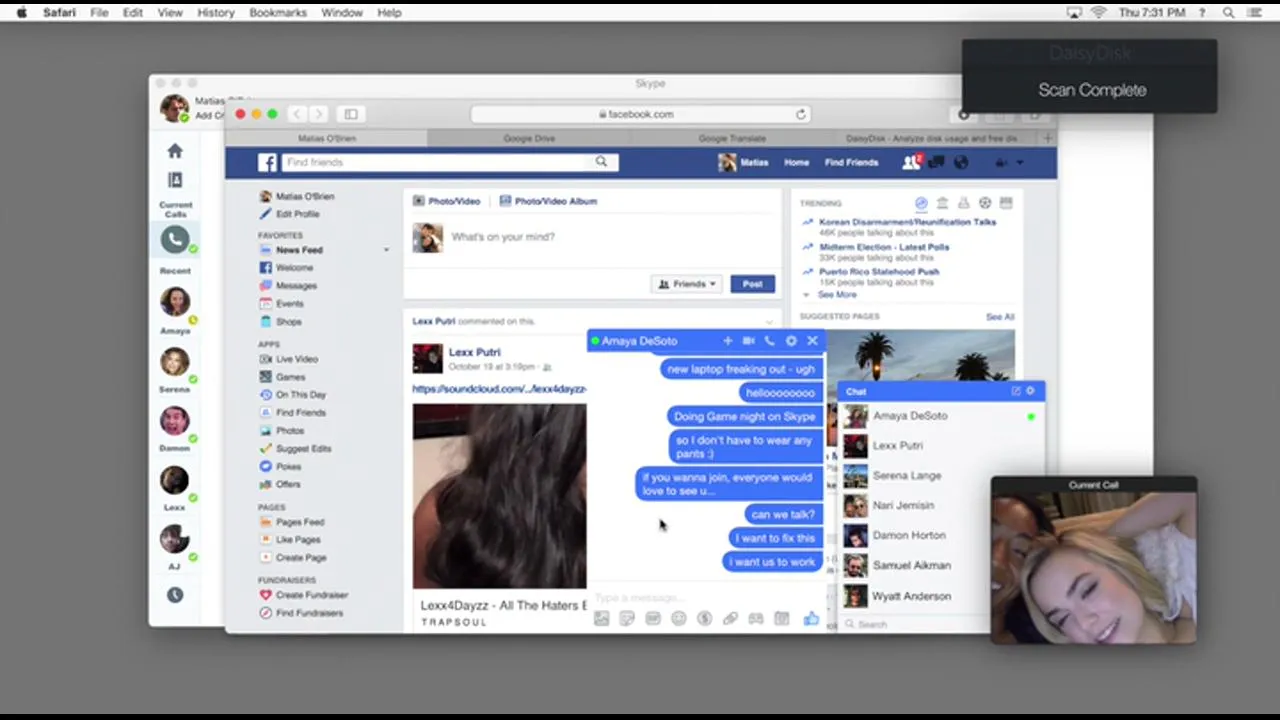
Task: Switch to the Google Drive tab
Action: coord(529,138)
